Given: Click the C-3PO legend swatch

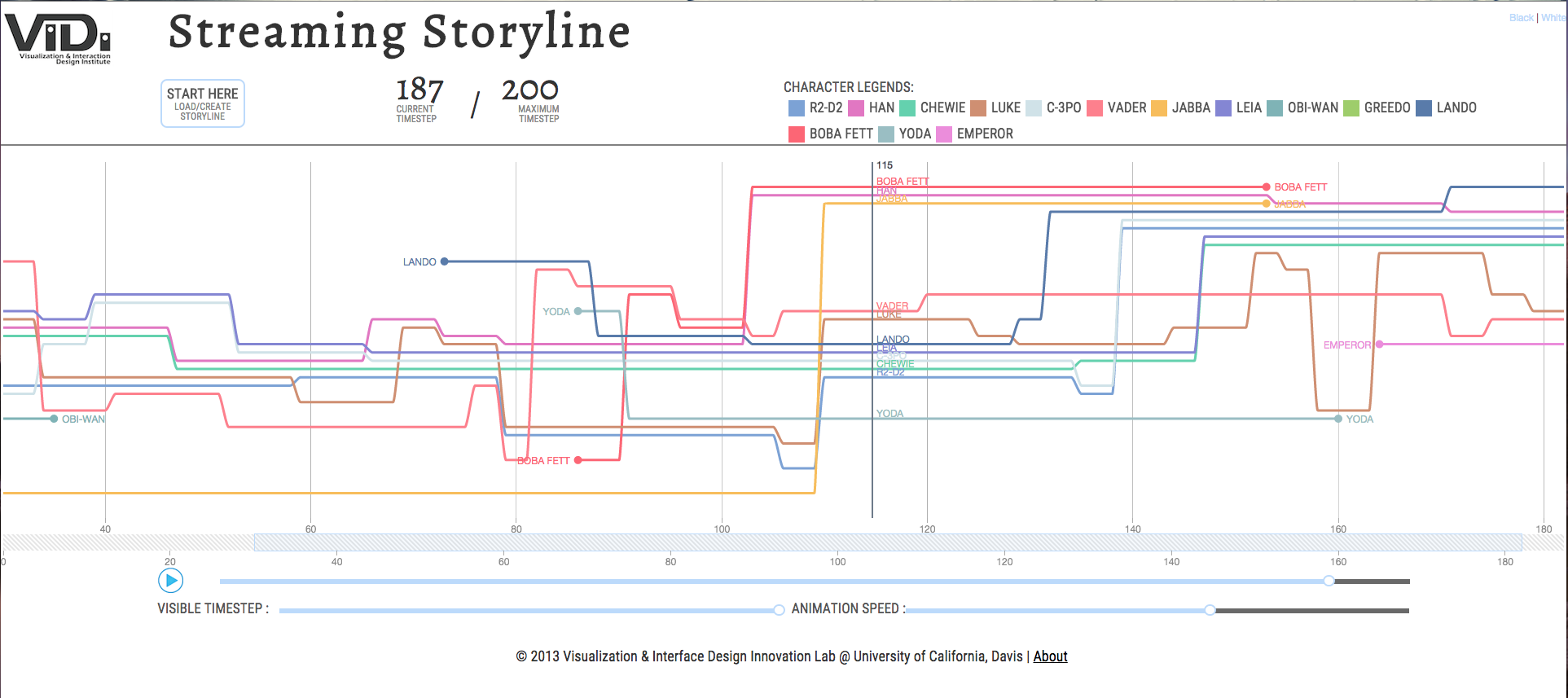Looking at the screenshot, I should (1034, 108).
